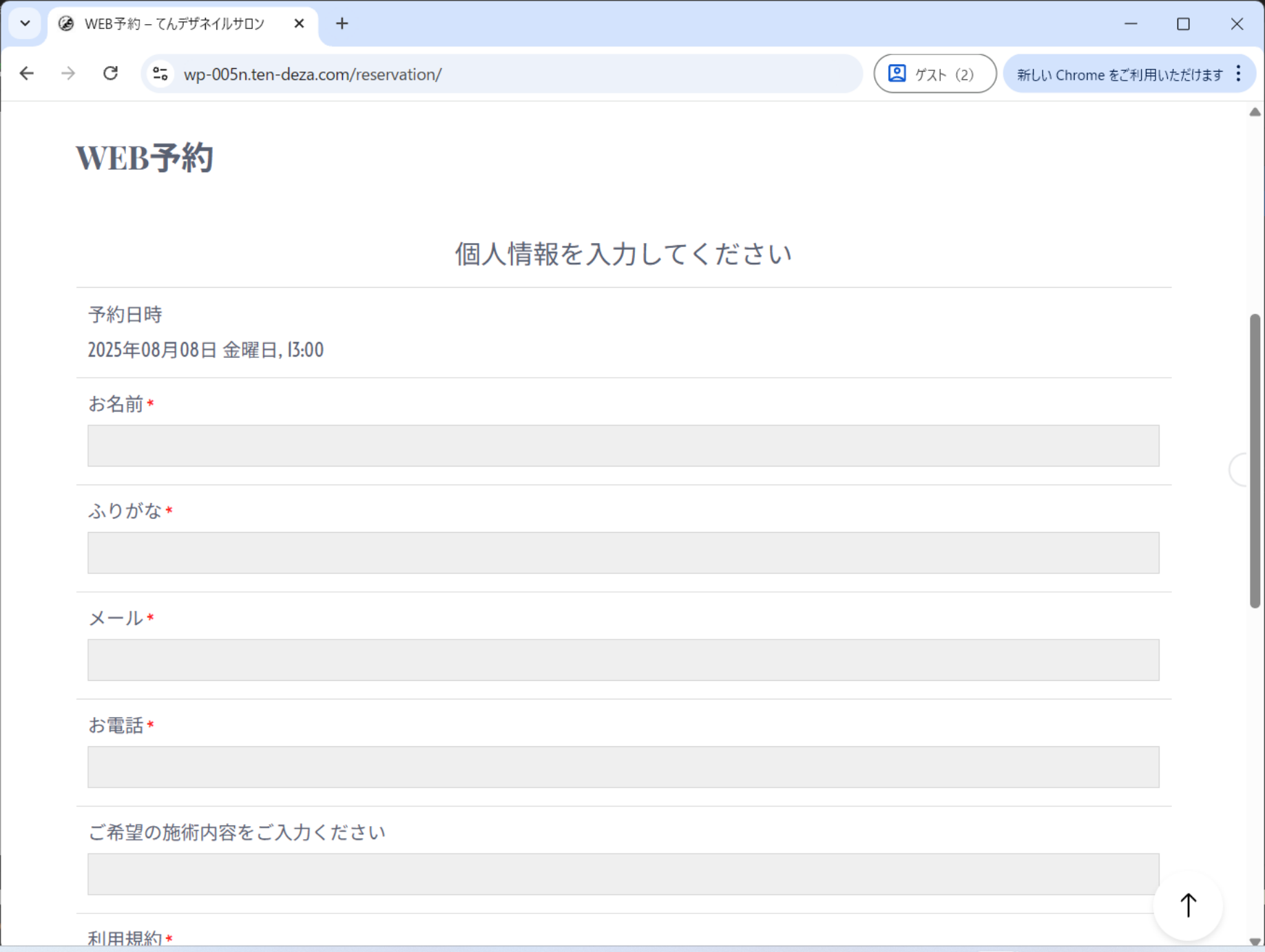
Task: Reload the reservation page
Action: 110,74
